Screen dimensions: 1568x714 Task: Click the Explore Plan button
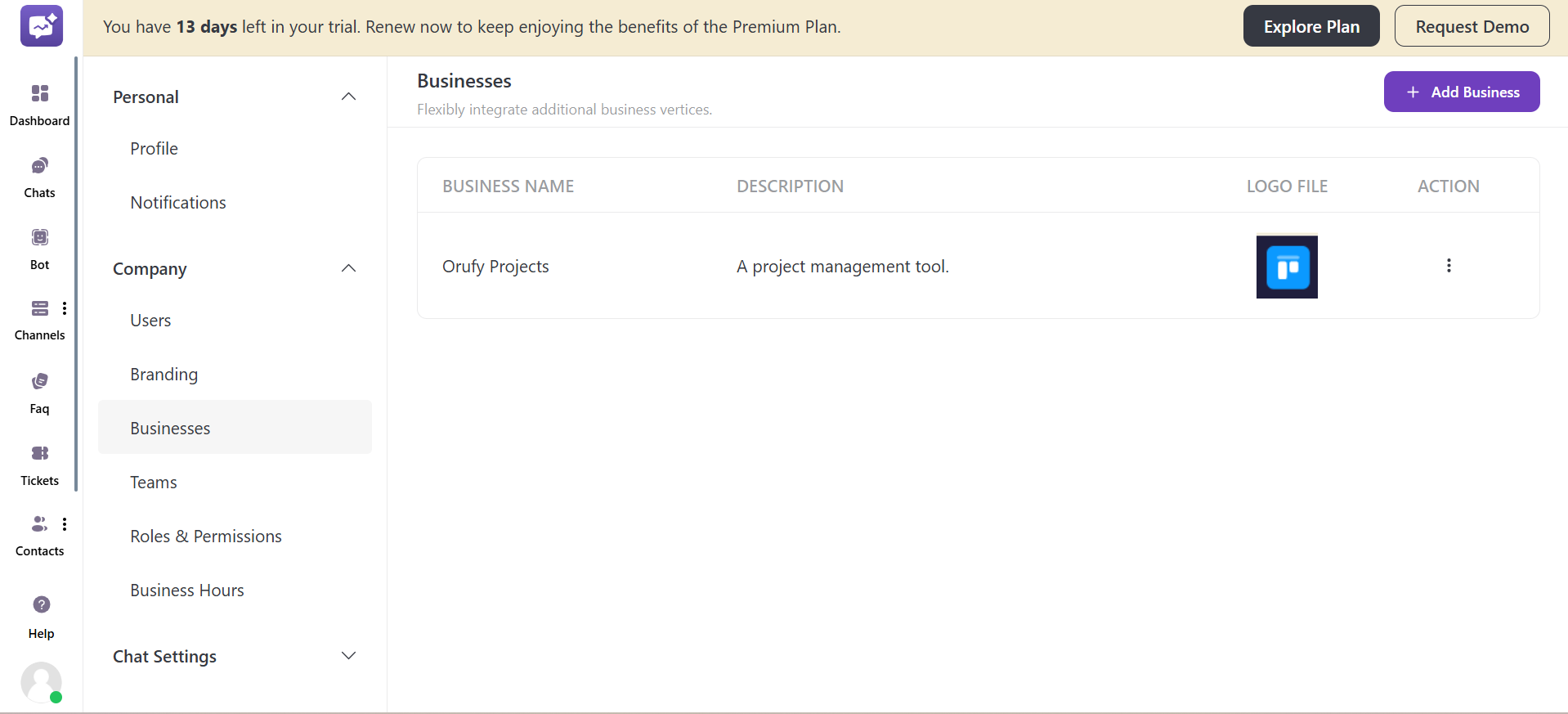tap(1311, 26)
